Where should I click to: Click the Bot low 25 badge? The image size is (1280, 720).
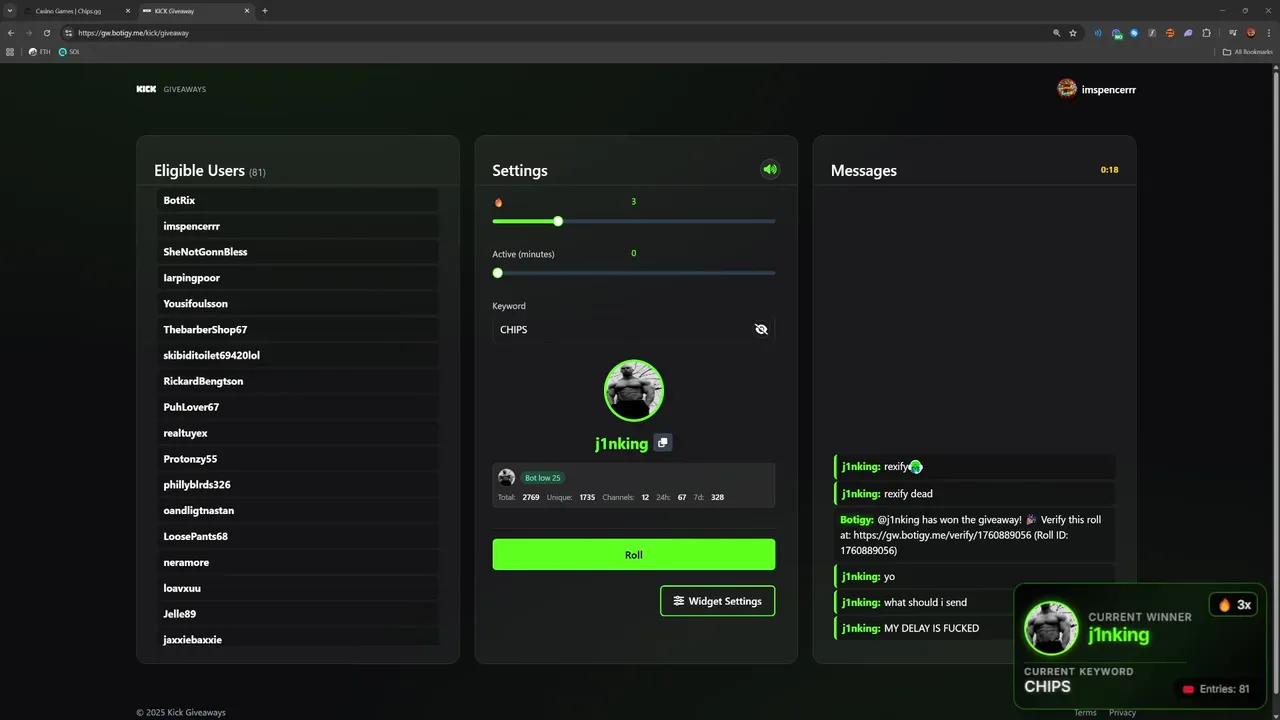pos(543,478)
